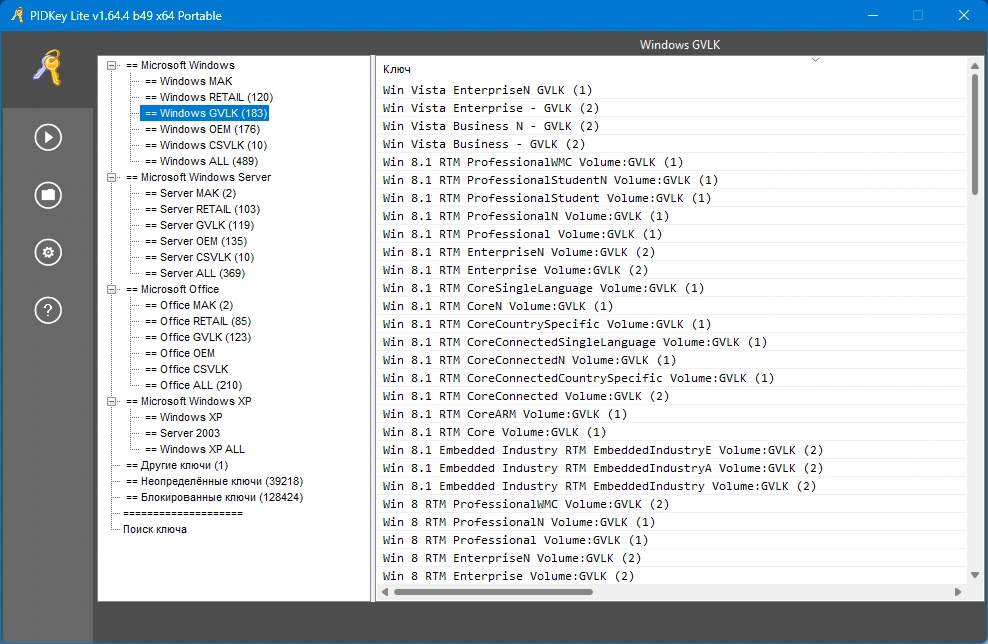Viewport: 988px width, 644px height.
Task: Select Win 8.1 Embedded Industry EmbeddedIndustryA row
Action: [x=672, y=468]
